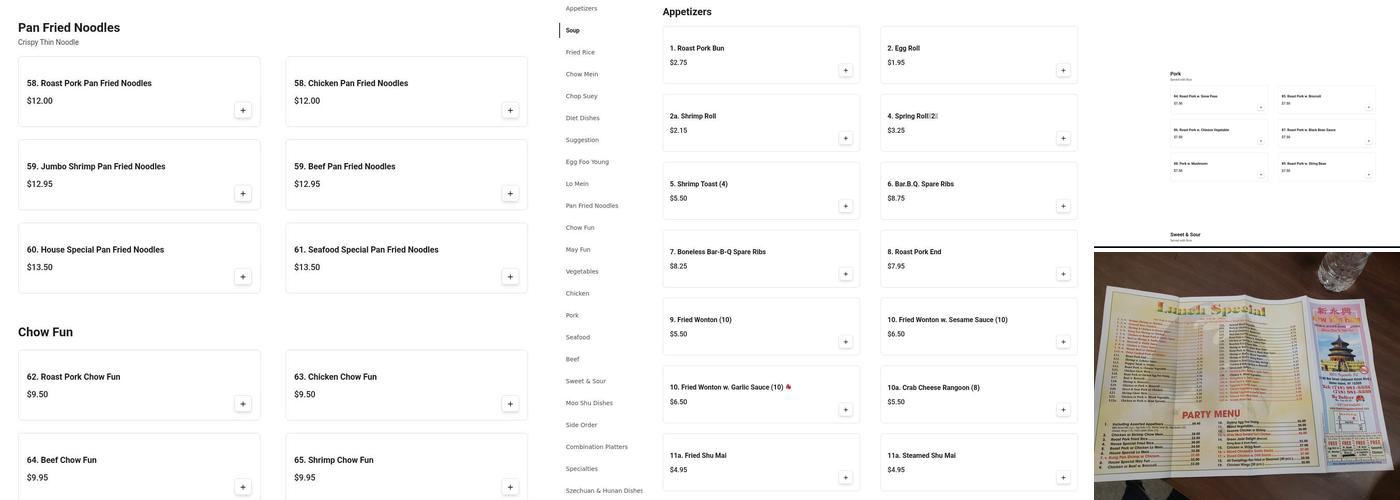Add Egg Roll using plus icon

point(1063,70)
